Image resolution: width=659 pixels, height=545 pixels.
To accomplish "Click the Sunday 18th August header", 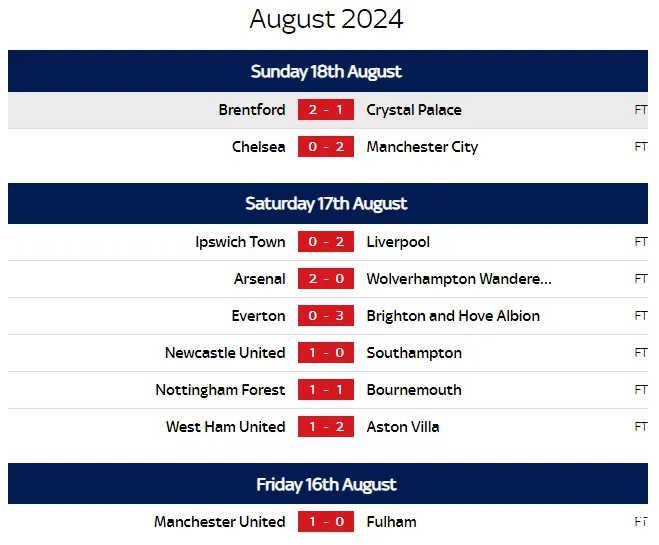I will tap(326, 71).
